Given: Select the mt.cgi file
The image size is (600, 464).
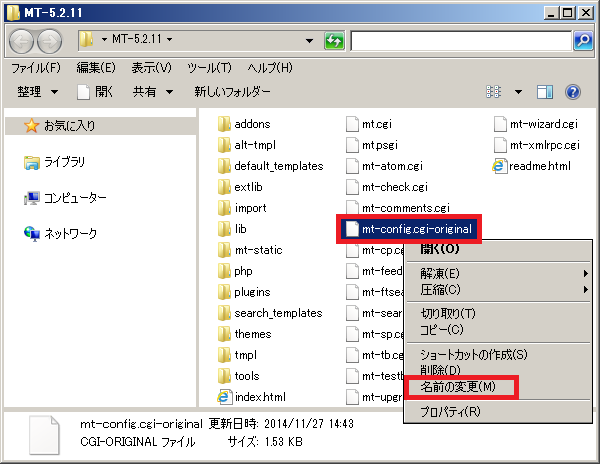Looking at the screenshot, I should tap(368, 124).
